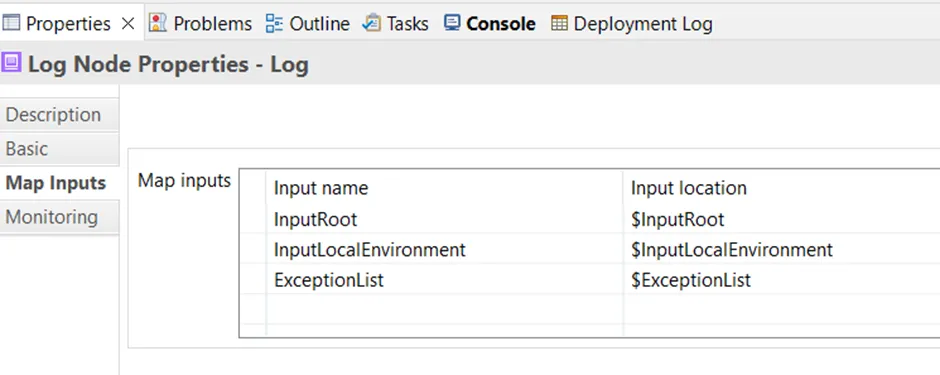The height and width of the screenshot is (375, 940).
Task: Click the Deployment Log tab icon
Action: click(559, 23)
